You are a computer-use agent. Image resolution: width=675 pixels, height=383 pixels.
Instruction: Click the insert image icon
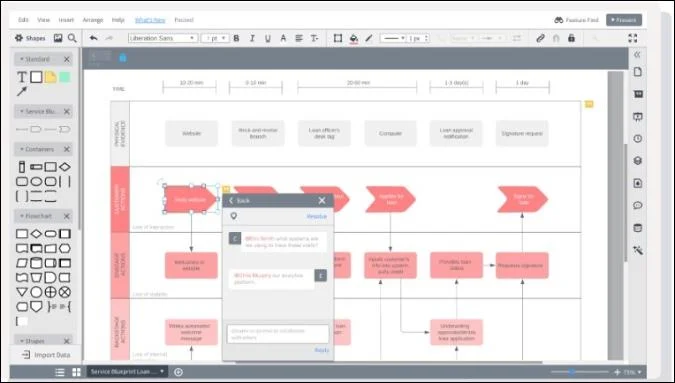pos(58,38)
